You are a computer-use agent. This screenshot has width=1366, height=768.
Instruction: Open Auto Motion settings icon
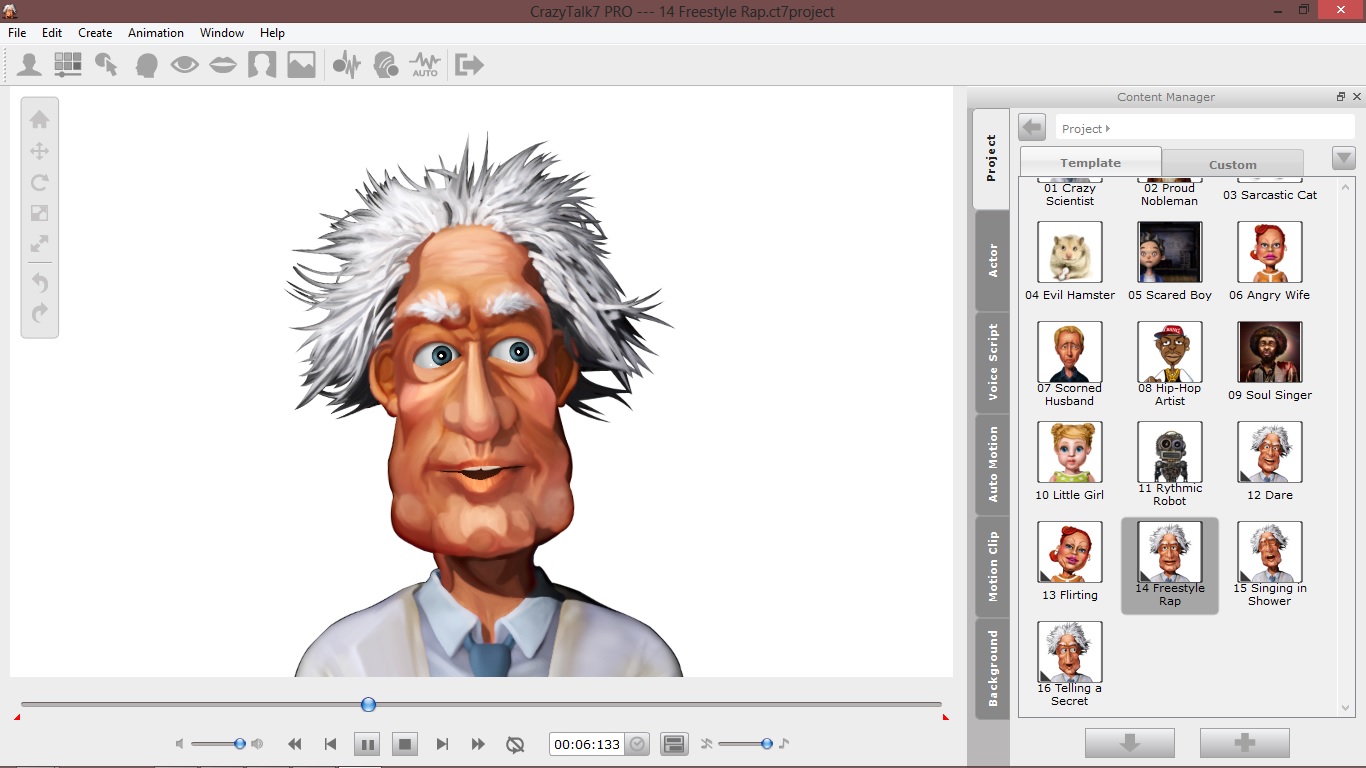[425, 65]
